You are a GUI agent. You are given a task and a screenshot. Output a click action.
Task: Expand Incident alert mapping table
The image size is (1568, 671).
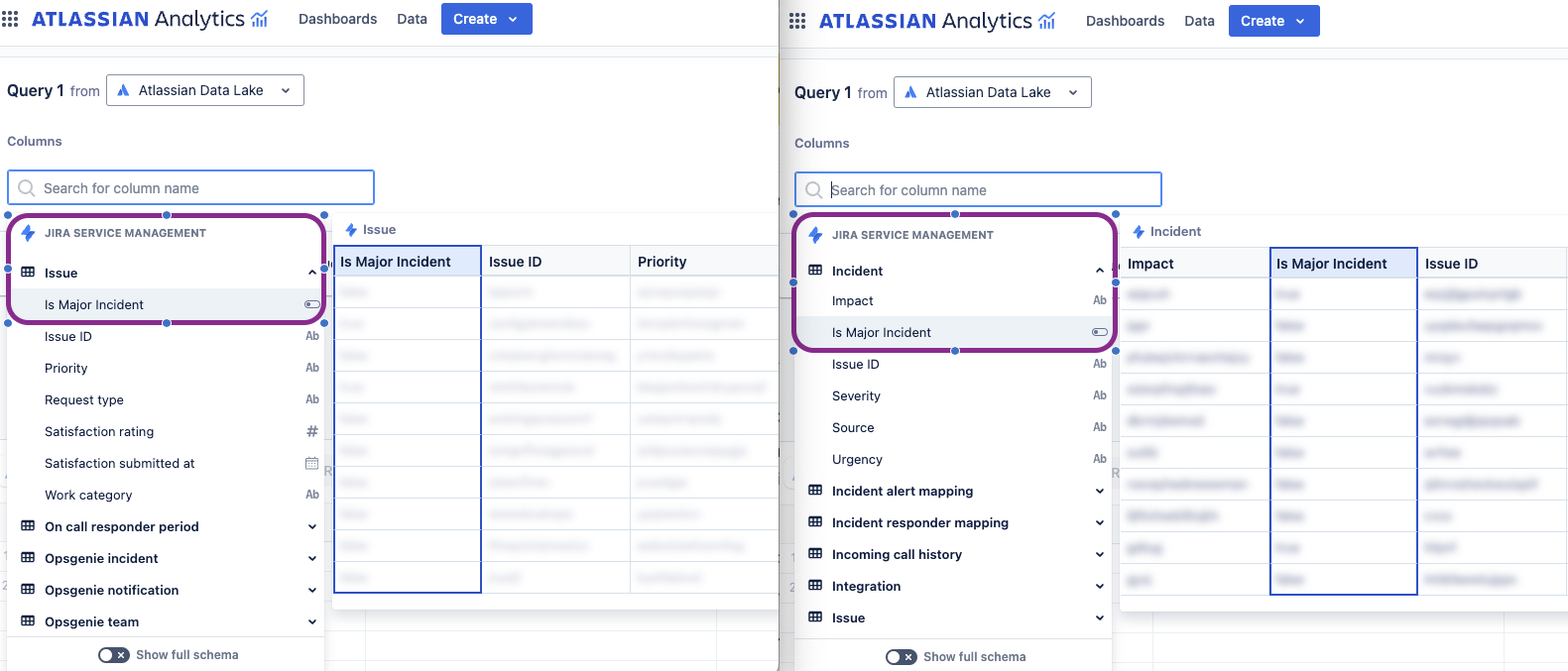(1100, 491)
